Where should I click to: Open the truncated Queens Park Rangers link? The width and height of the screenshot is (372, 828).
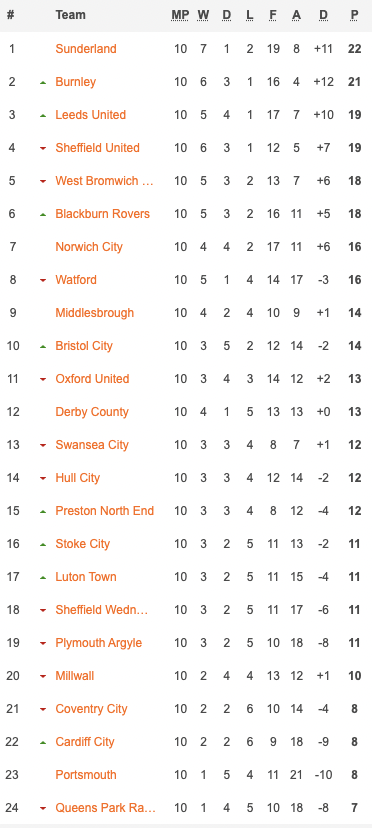(x=106, y=808)
